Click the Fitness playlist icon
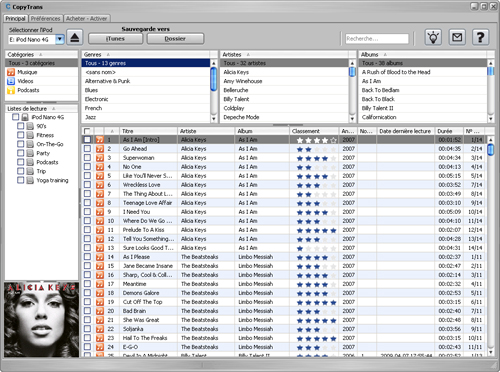Screen dimensions: 500x372 coord(30,135)
